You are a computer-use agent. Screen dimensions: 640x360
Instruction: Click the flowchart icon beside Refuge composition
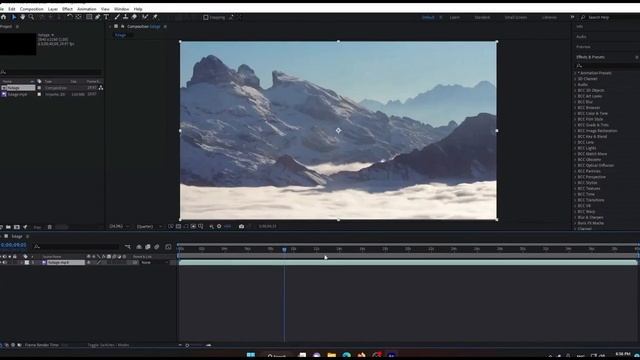click(x=100, y=88)
